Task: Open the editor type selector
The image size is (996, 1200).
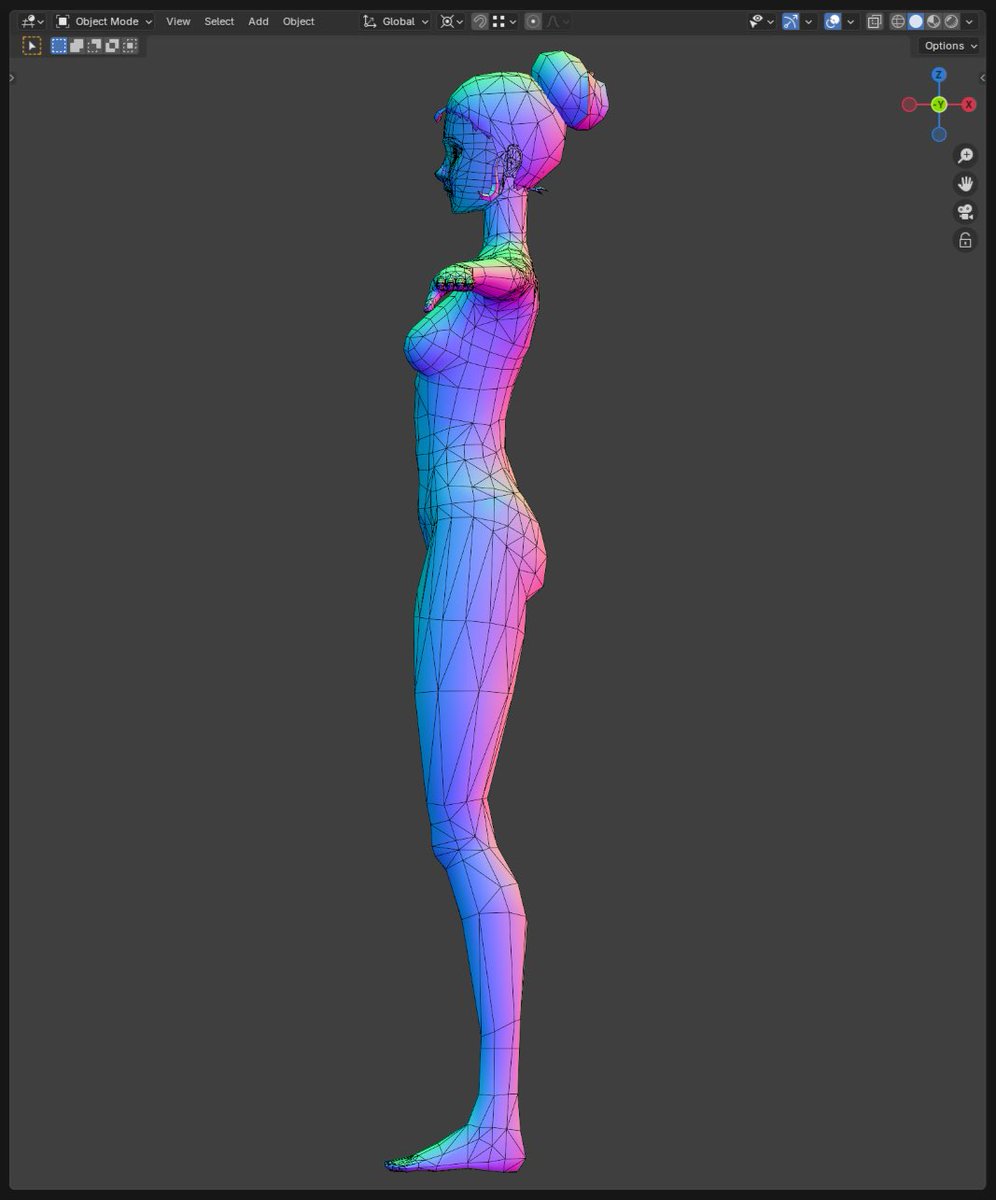Action: click(x=32, y=21)
